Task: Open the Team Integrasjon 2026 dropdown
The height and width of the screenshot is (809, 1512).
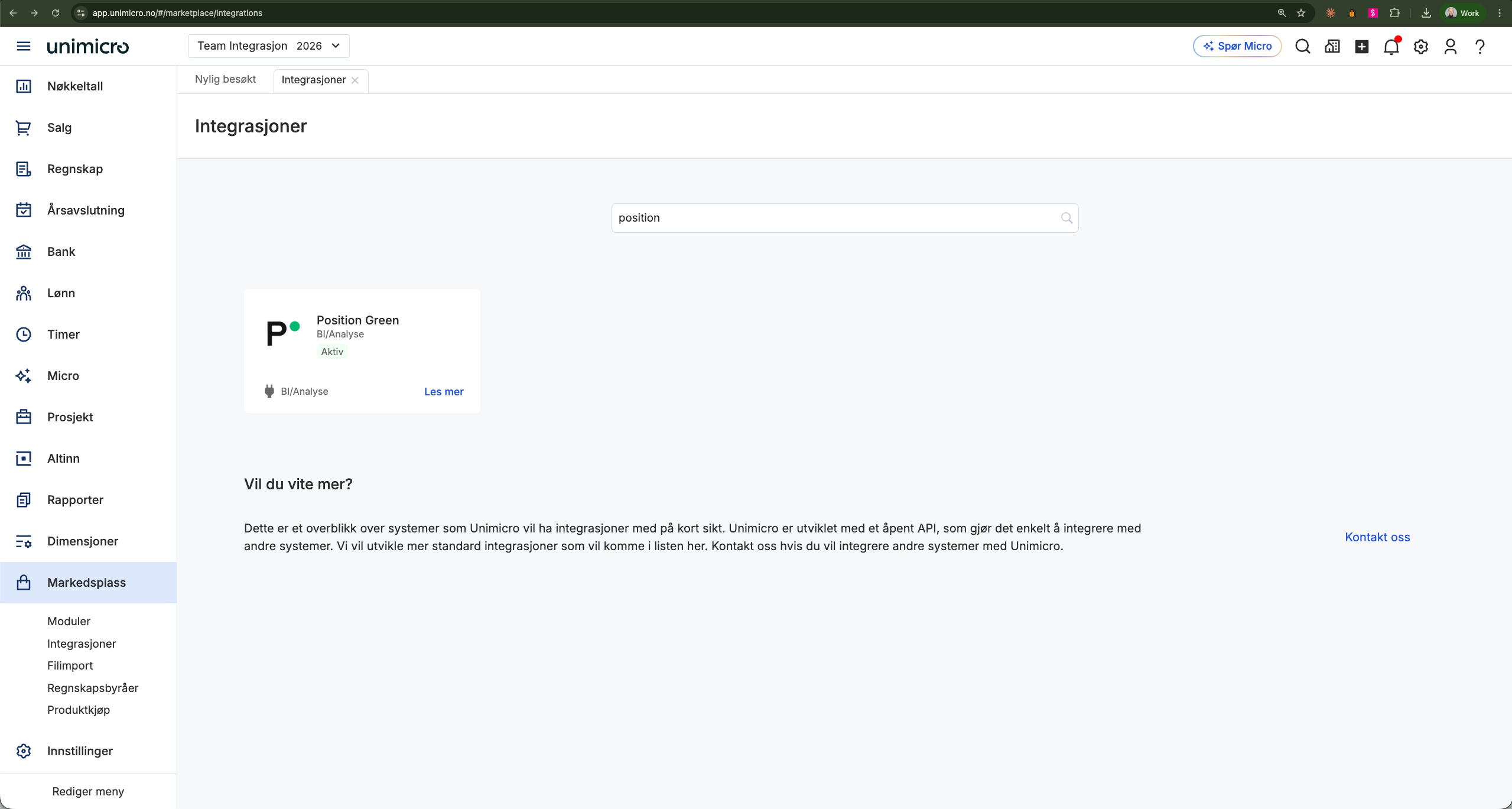Action: tap(269, 46)
